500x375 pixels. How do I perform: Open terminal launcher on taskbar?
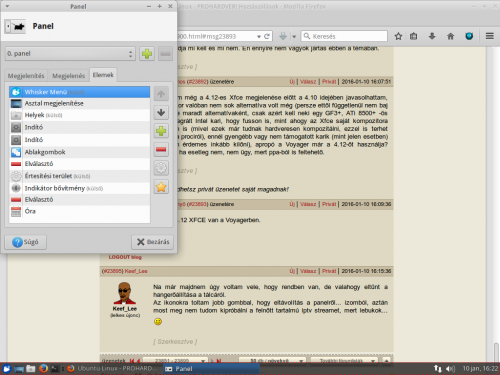click(x=55, y=369)
